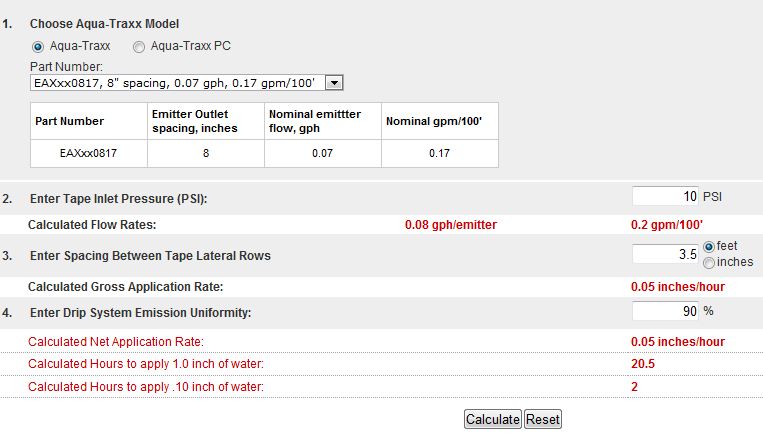Select the Aqua-Traxx model radio button
Screen dimensions: 763x438
37,47
